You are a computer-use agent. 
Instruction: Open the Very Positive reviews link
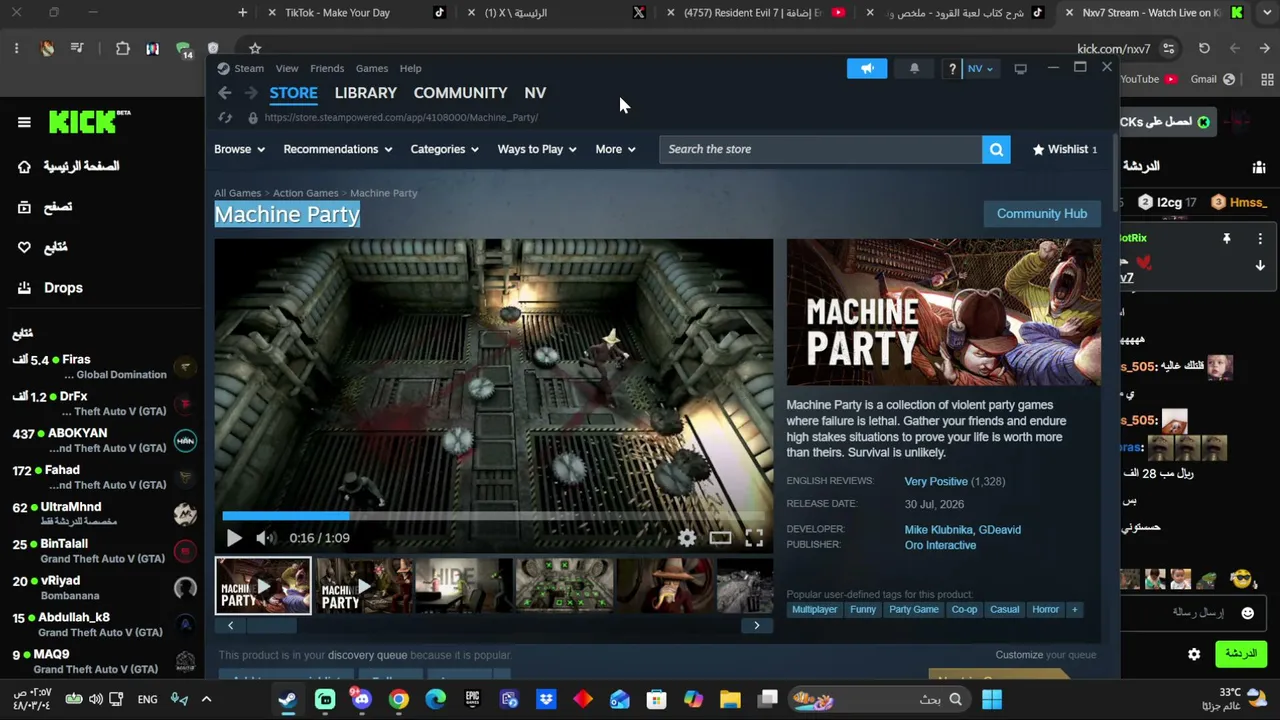[x=936, y=482]
